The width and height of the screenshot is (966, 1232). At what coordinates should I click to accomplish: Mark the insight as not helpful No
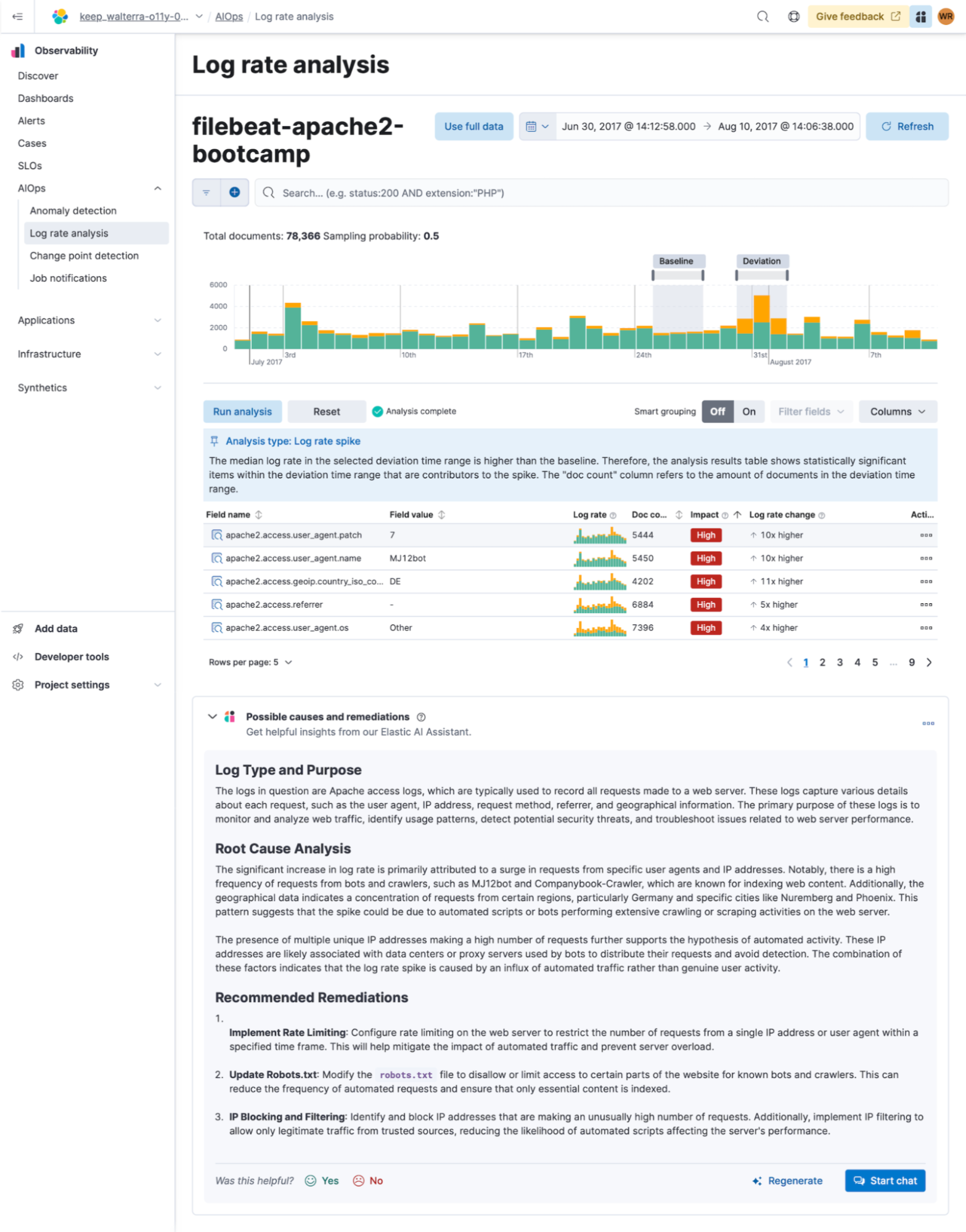point(368,1181)
